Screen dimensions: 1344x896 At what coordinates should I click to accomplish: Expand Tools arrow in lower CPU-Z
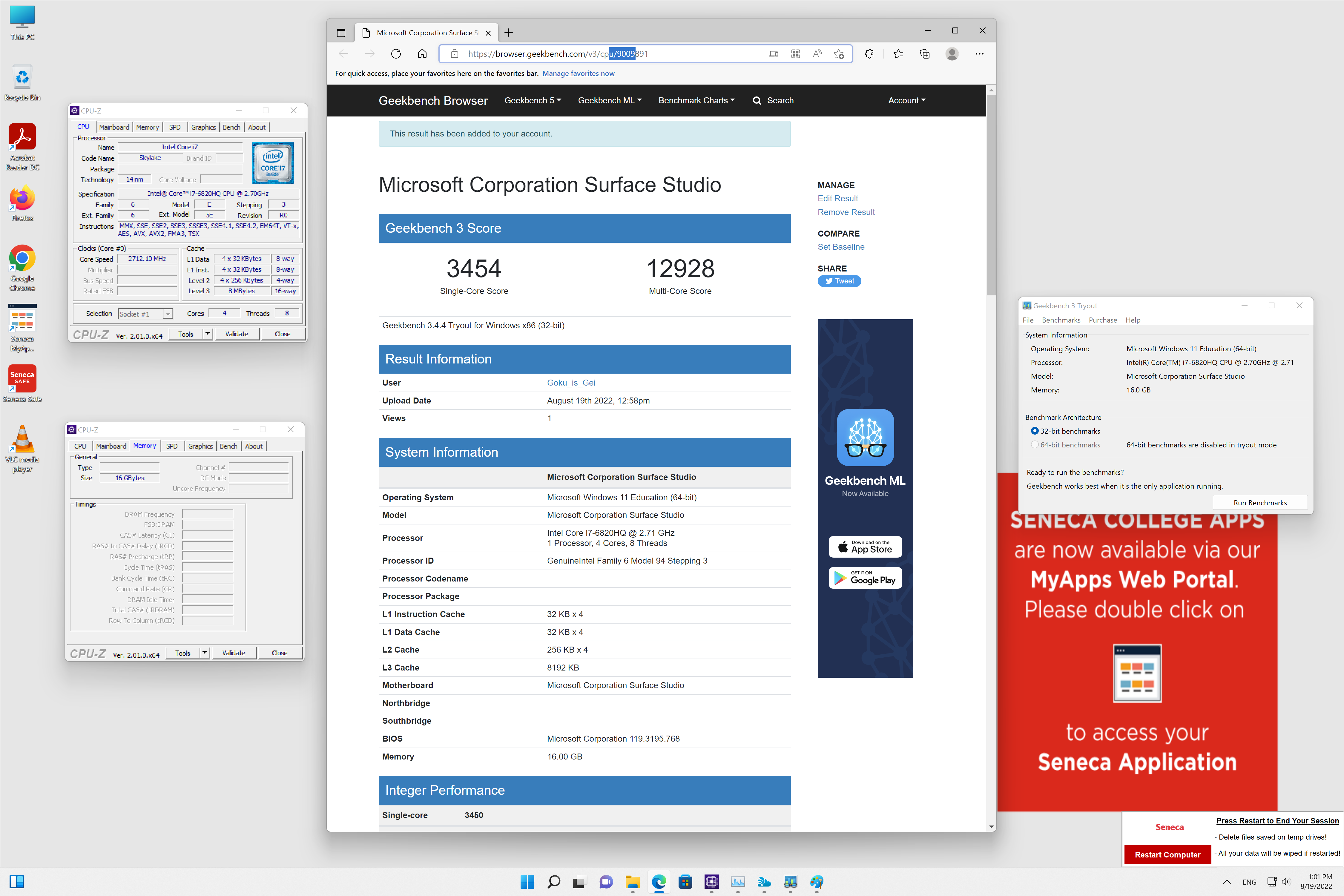click(205, 653)
